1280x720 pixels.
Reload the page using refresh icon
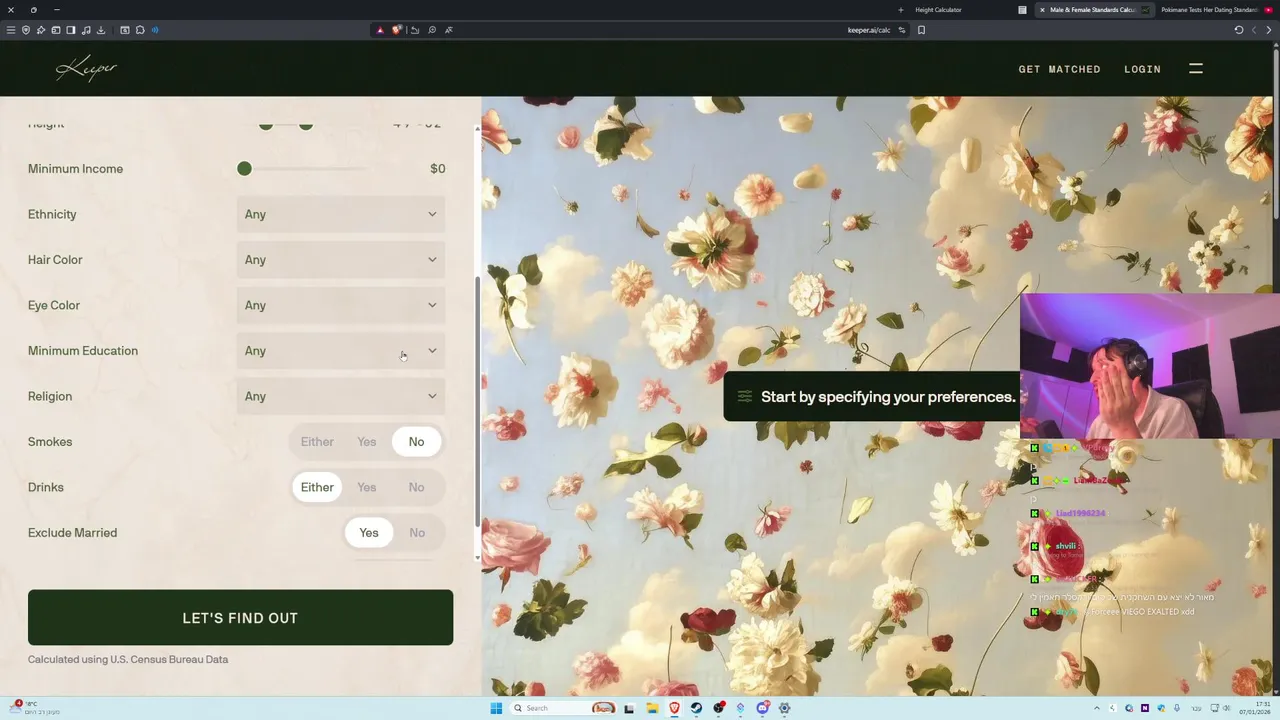pyautogui.click(x=1239, y=30)
